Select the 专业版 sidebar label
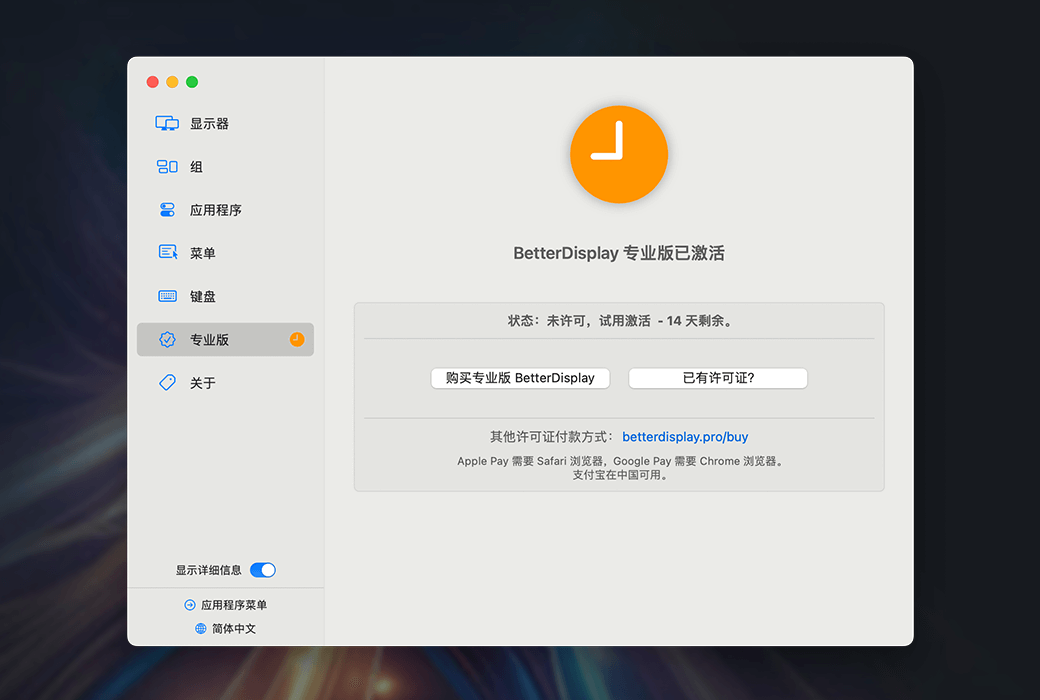Screen dimensions: 1040x700 [x=210, y=340]
